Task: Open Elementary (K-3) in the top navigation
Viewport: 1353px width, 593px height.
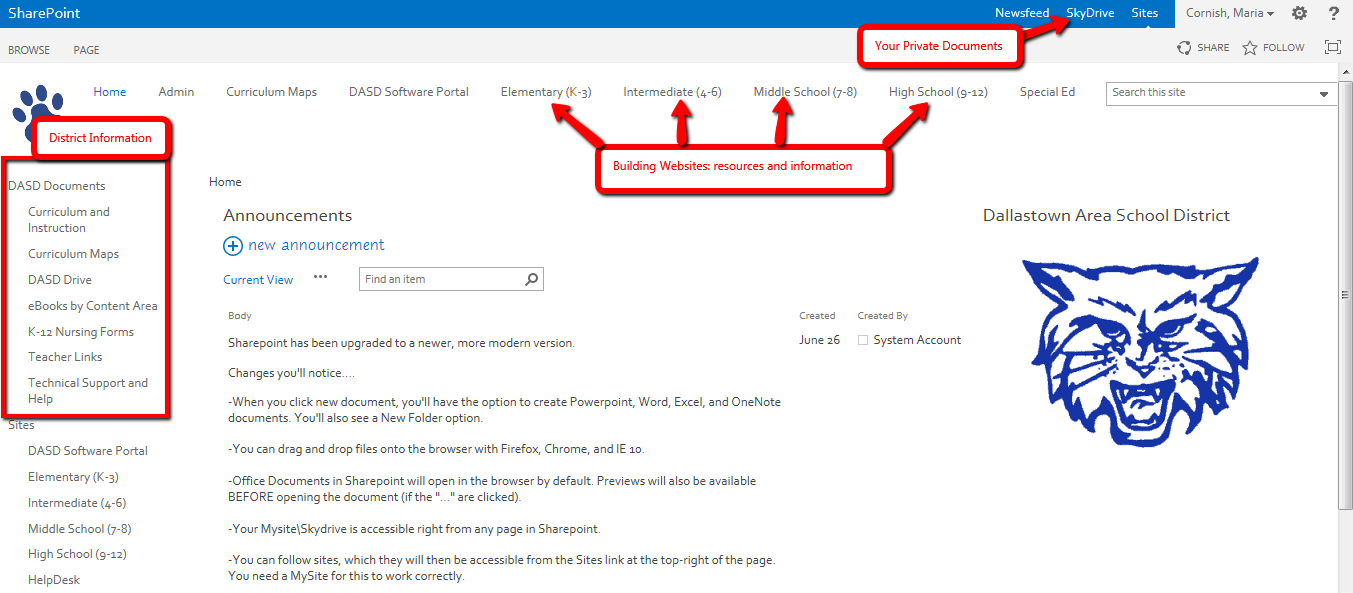Action: (x=546, y=92)
